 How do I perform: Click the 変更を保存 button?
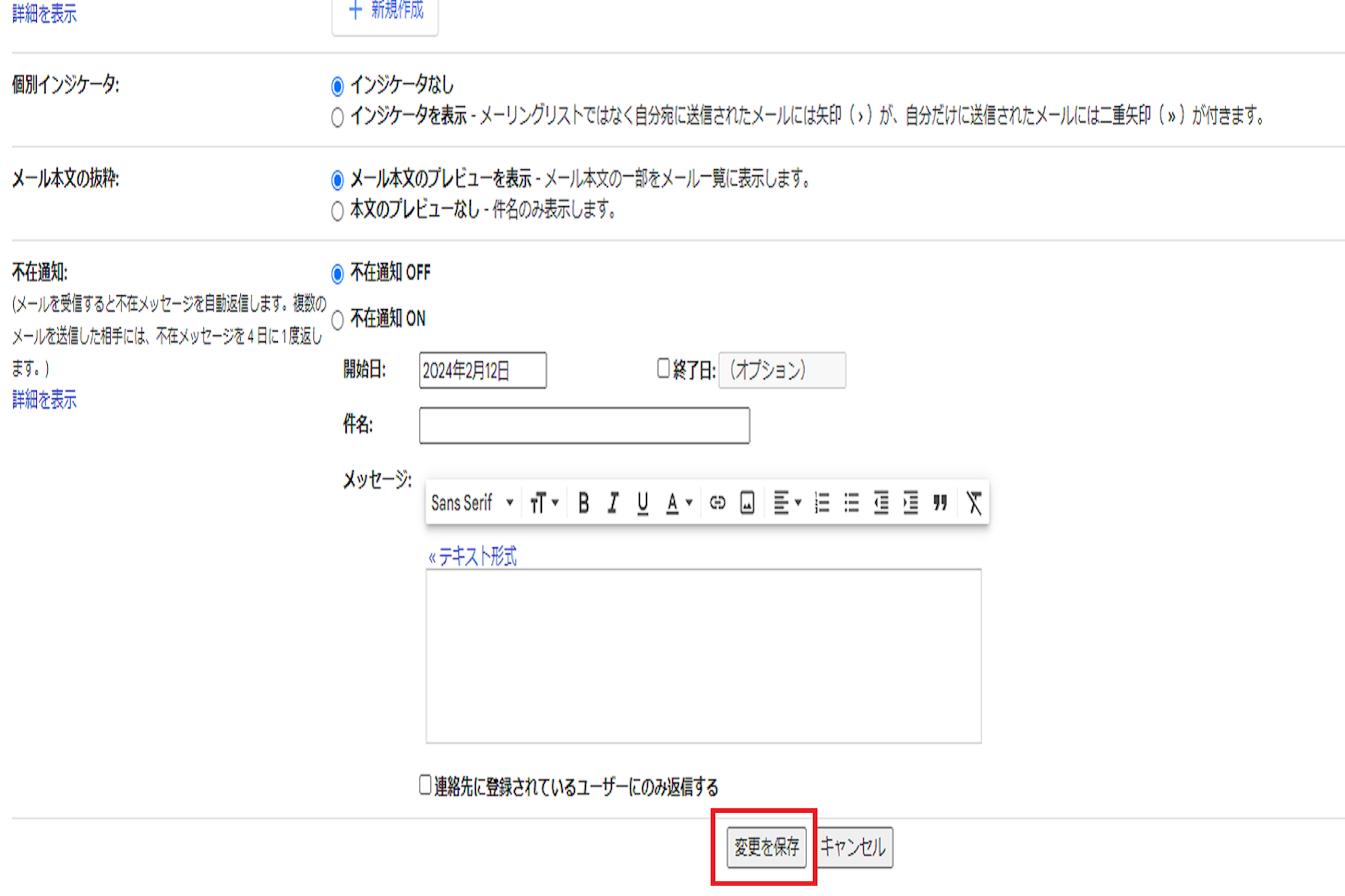pyautogui.click(x=766, y=847)
